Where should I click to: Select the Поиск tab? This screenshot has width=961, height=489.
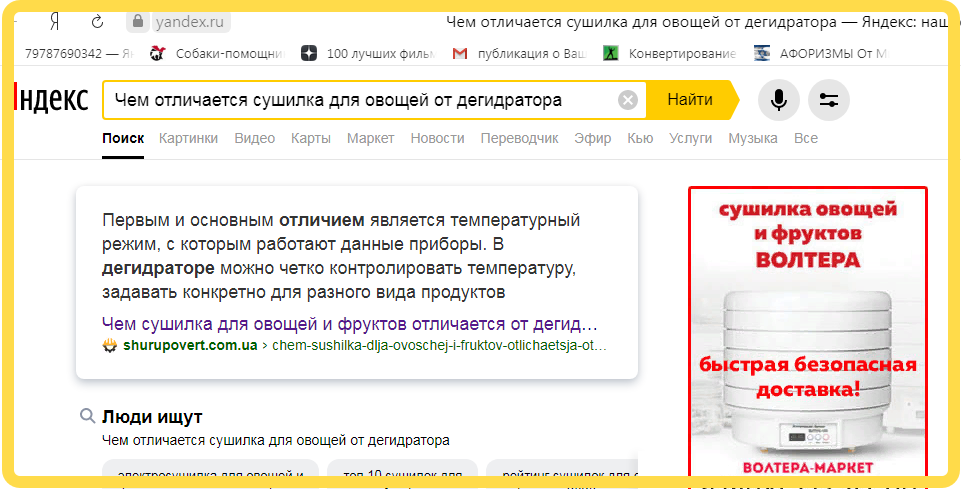tap(123, 138)
